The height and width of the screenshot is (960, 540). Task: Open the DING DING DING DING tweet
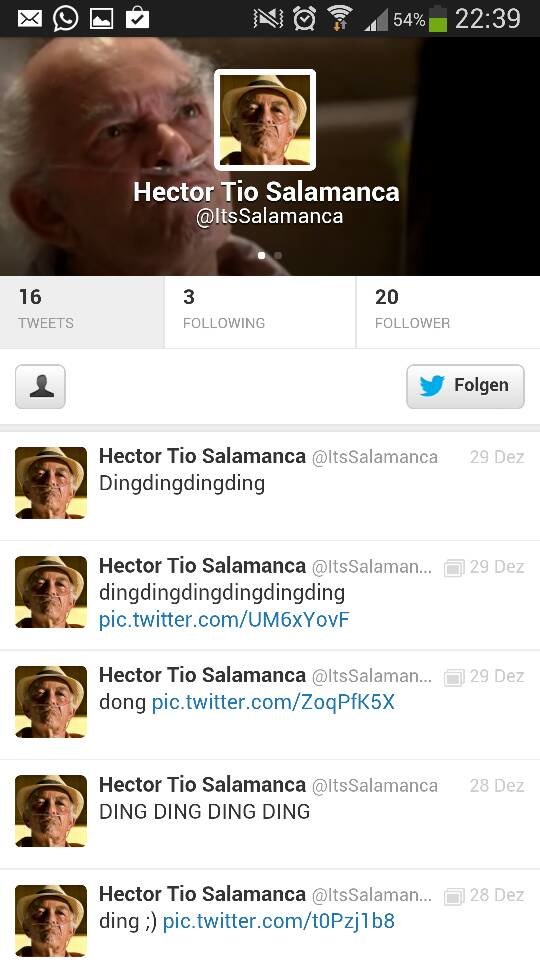coord(270,814)
